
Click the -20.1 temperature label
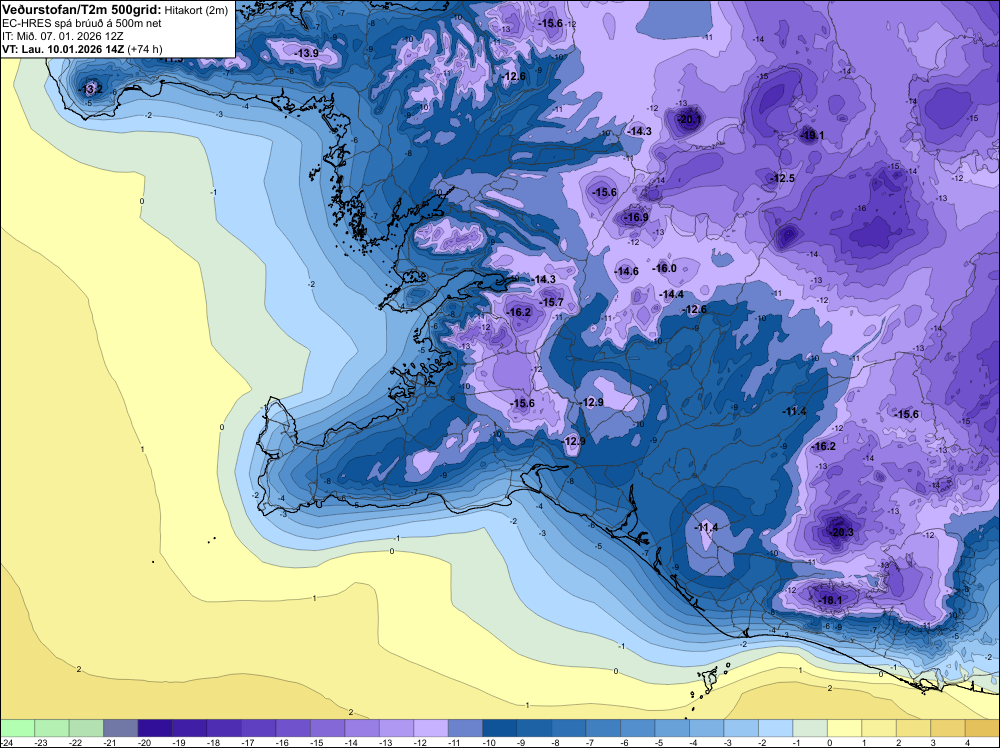690,119
